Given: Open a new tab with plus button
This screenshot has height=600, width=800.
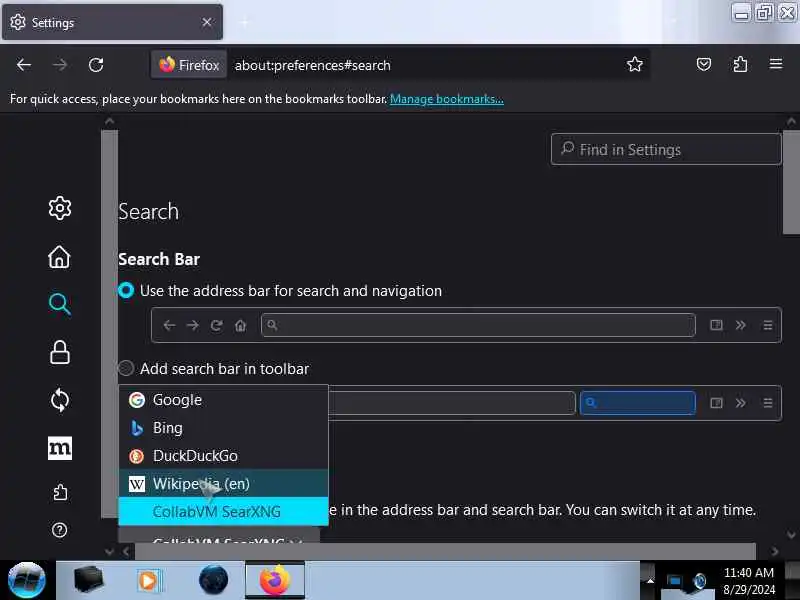Looking at the screenshot, I should coord(245,22).
